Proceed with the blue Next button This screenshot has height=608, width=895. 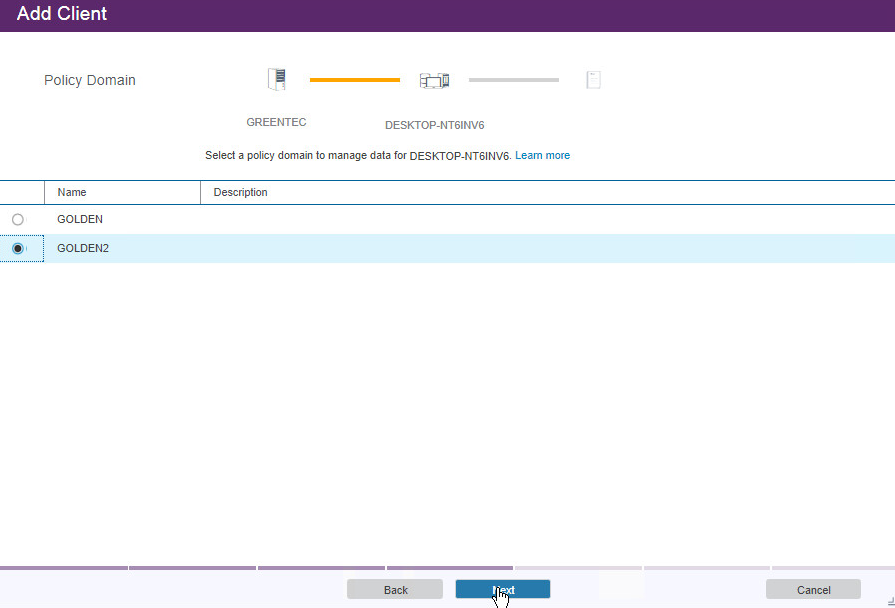point(502,590)
